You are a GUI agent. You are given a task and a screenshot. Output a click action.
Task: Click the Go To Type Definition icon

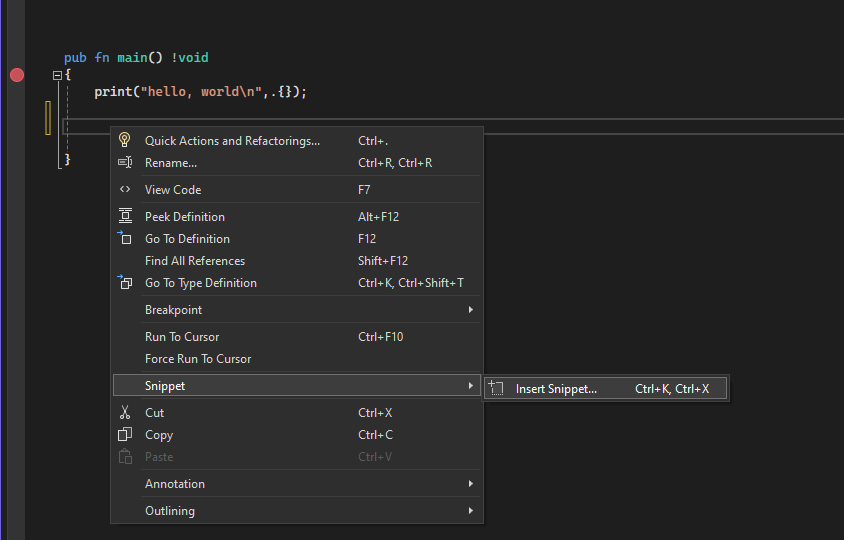[x=125, y=282]
